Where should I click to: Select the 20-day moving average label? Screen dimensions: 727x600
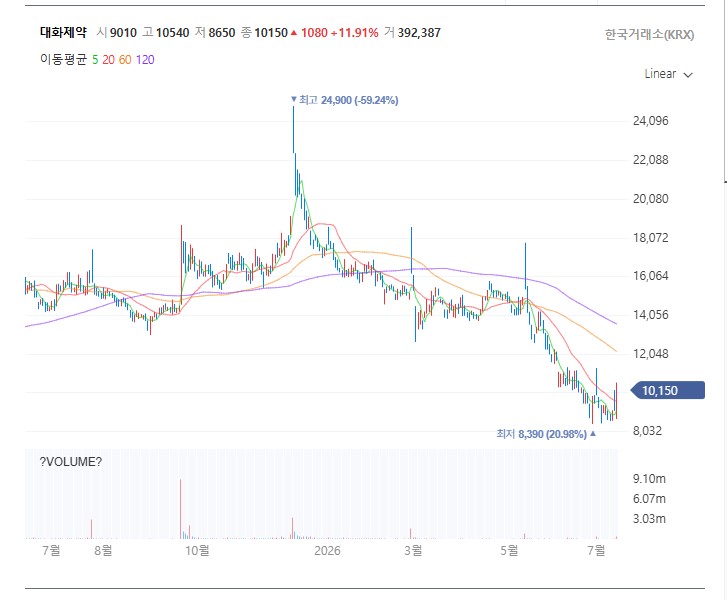coord(108,60)
